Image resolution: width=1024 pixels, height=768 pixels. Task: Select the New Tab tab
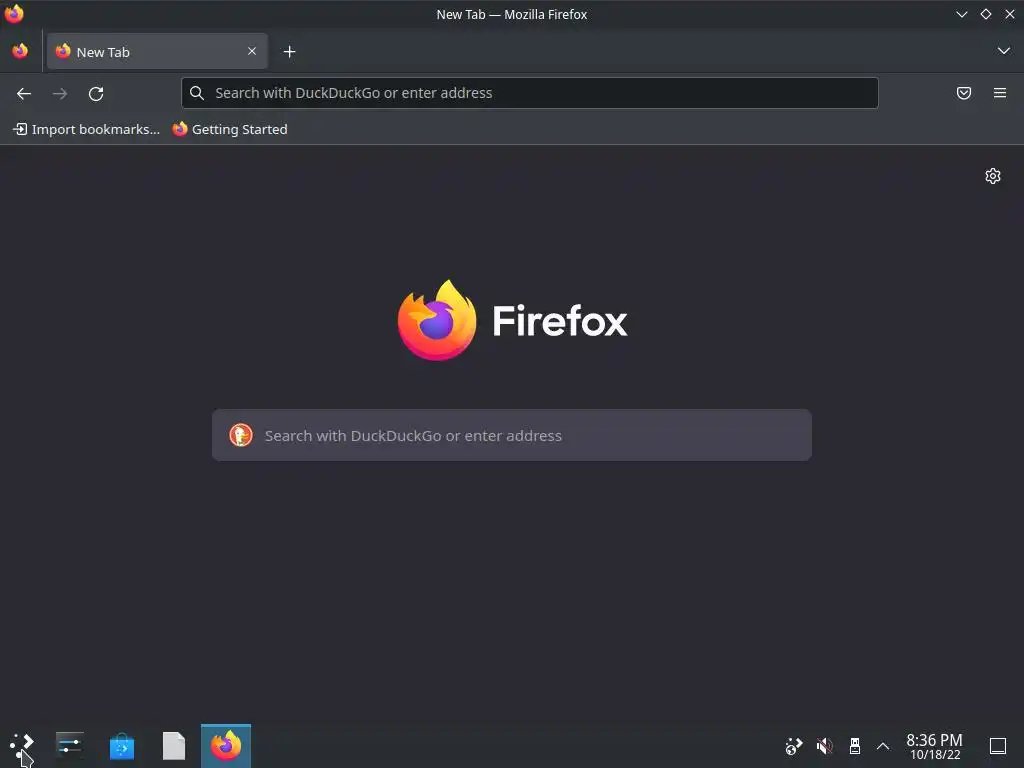(157, 51)
